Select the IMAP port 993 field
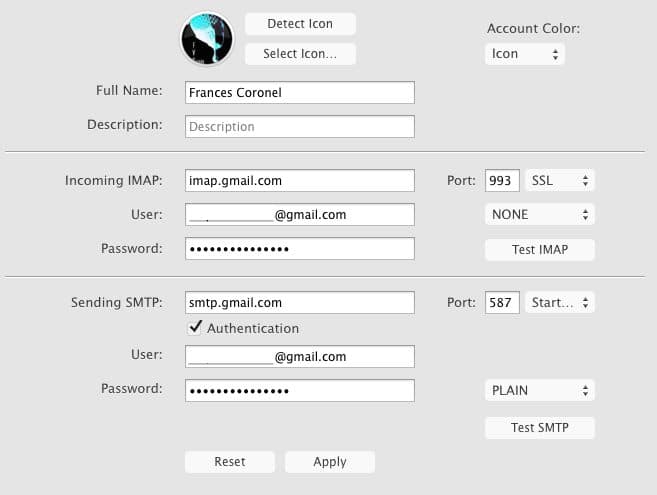The image size is (657, 495). 502,181
